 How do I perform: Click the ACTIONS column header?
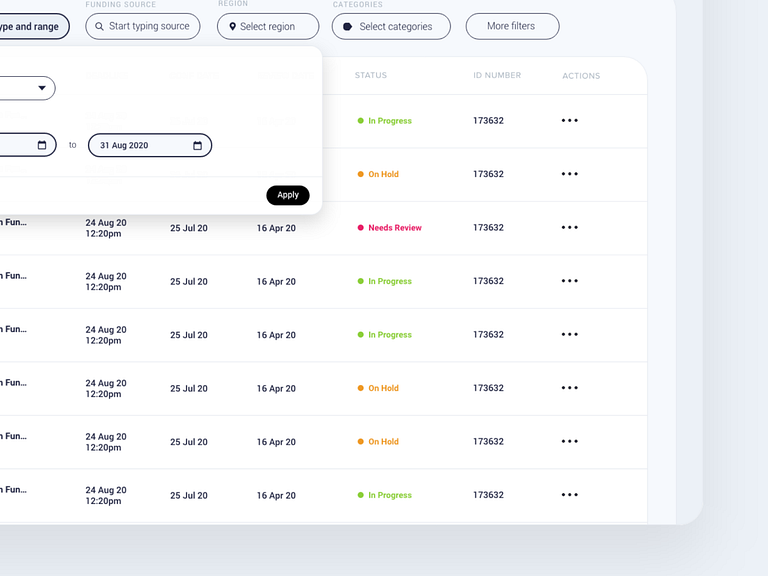pos(581,76)
